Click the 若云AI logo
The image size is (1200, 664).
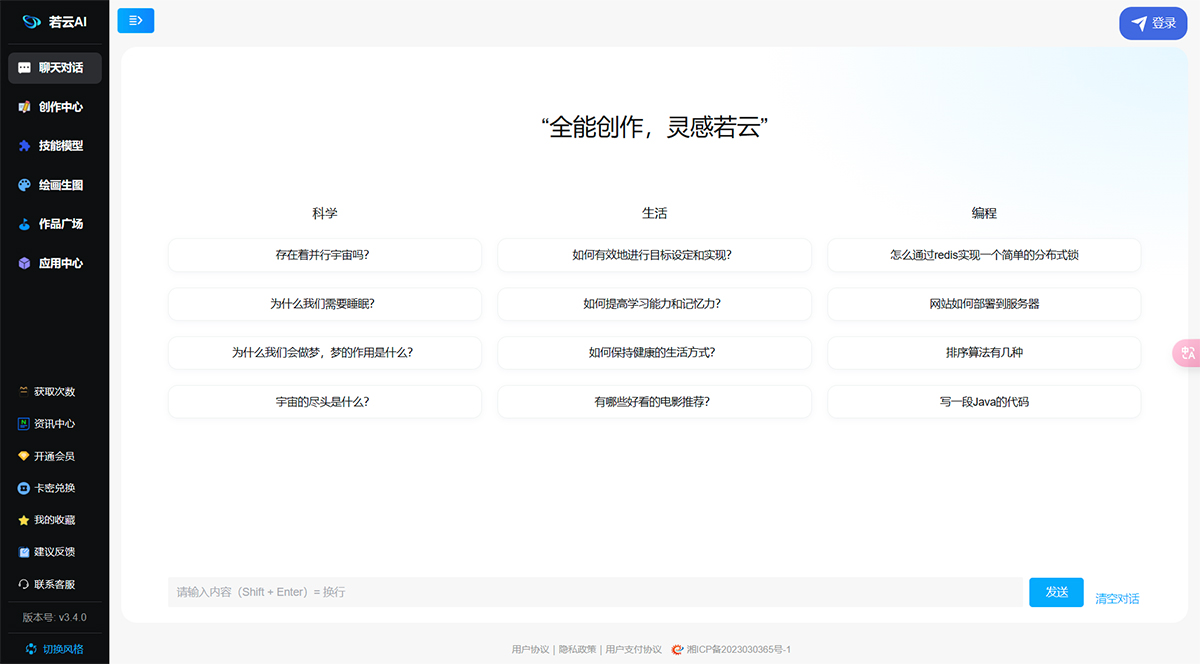click(x=55, y=20)
